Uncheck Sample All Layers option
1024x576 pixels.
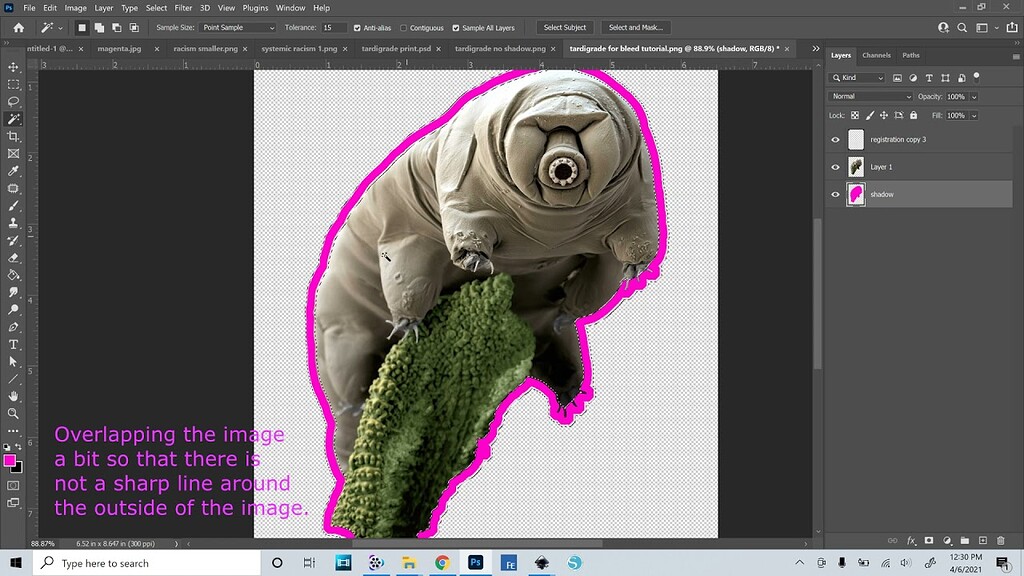(457, 28)
